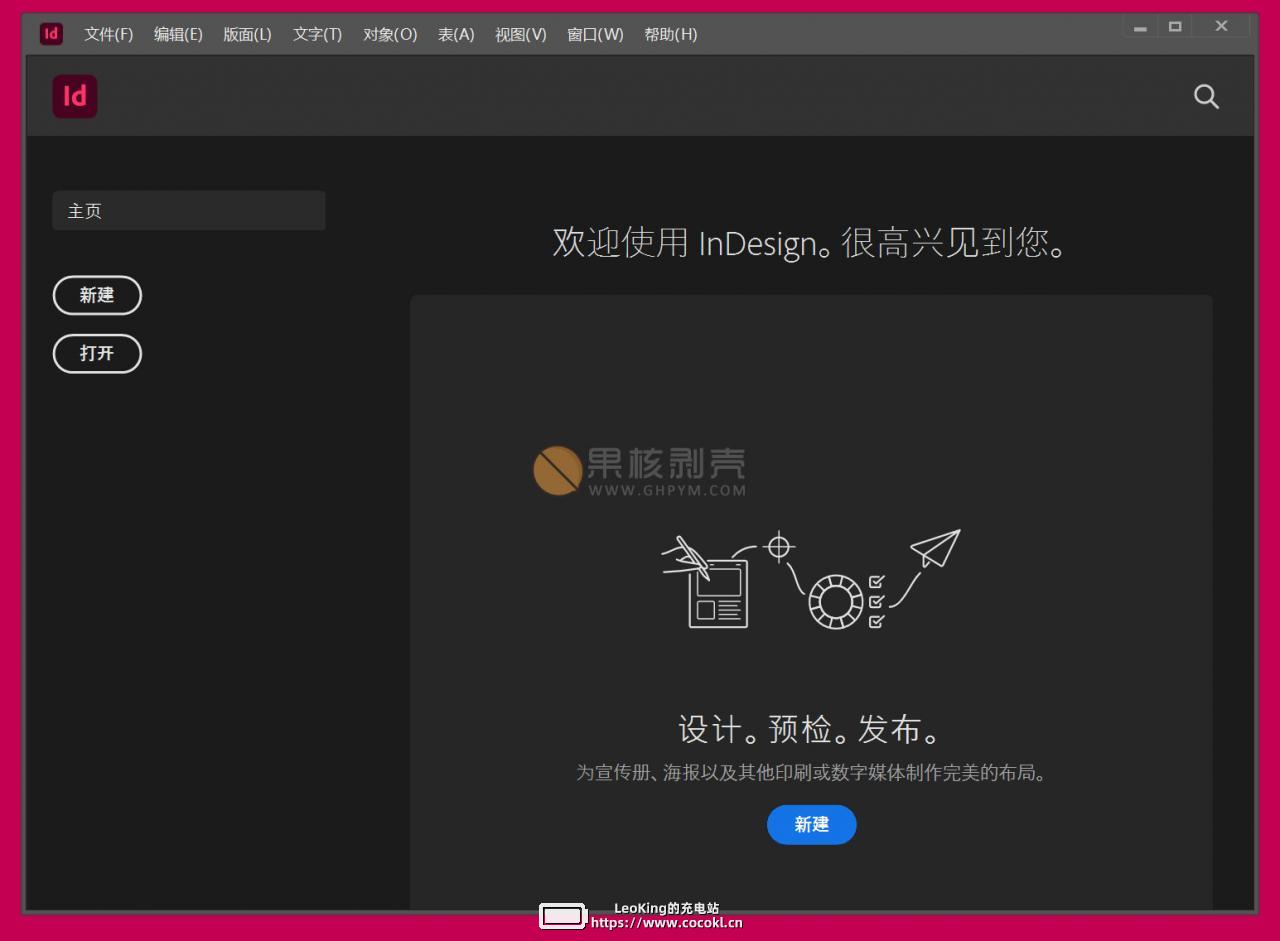
Task: Minimize the InDesign window
Action: pos(1140,27)
